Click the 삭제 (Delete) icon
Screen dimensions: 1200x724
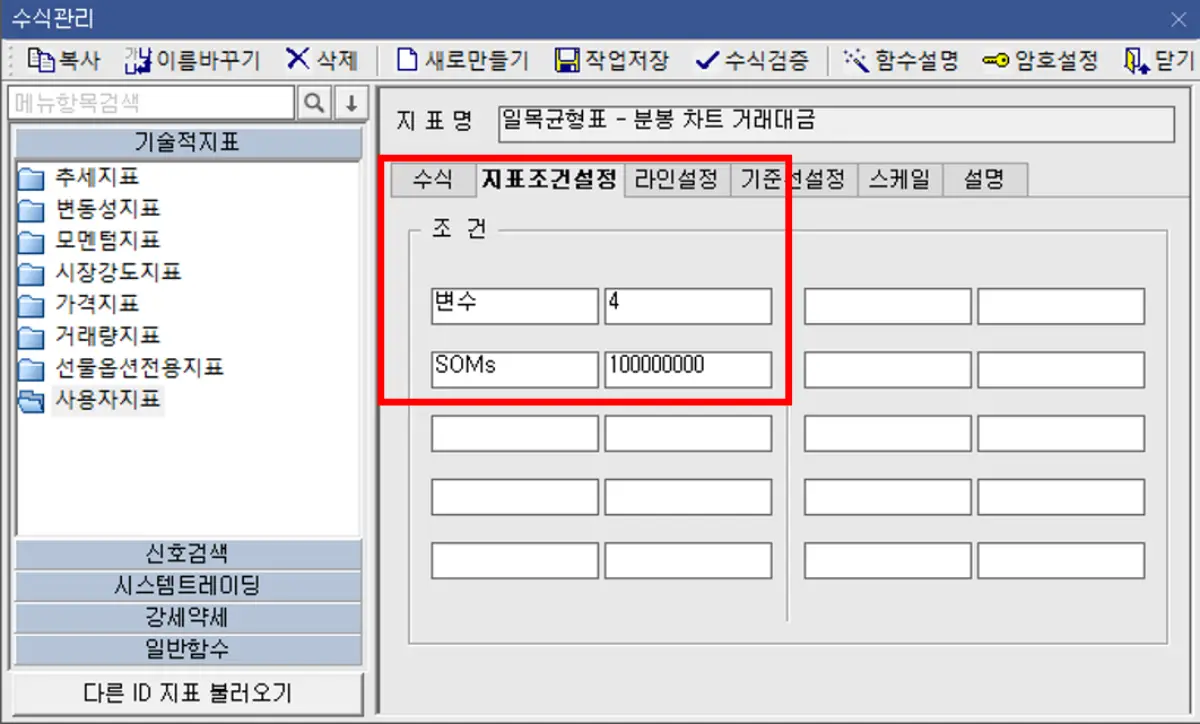322,60
